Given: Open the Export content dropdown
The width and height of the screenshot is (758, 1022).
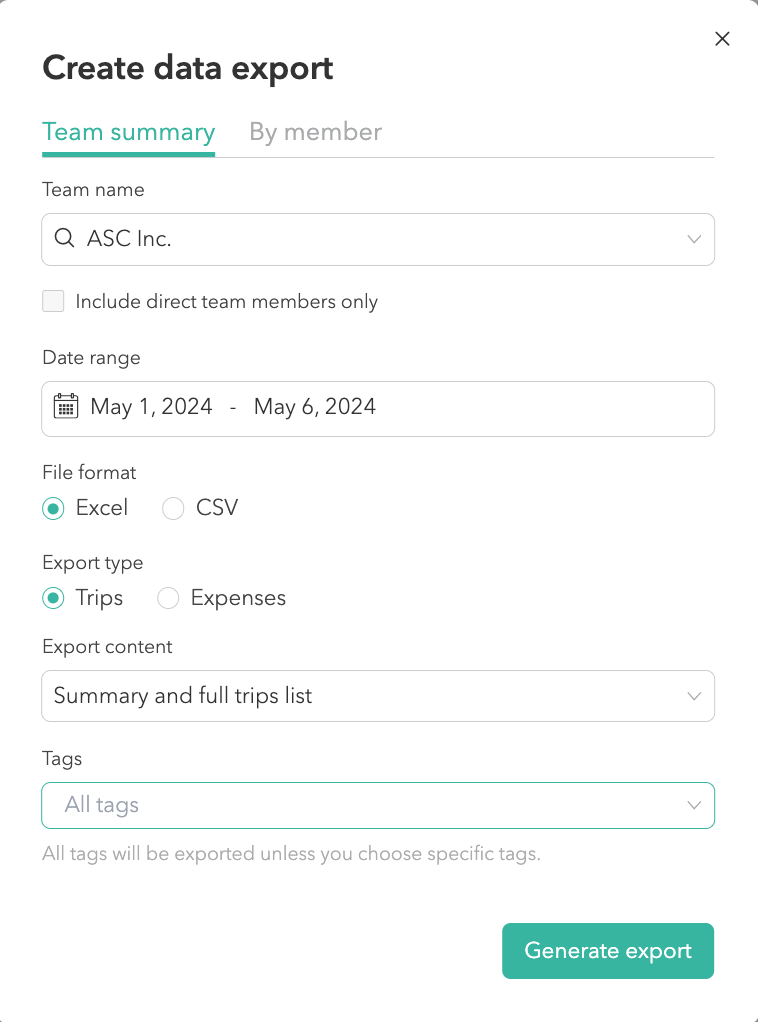Looking at the screenshot, I should [x=378, y=695].
